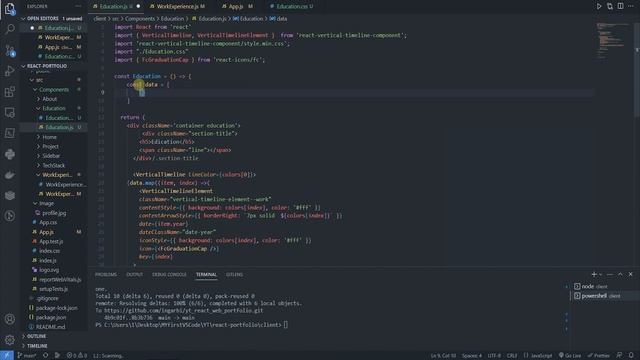Change indentation Spaces: 4
Viewport: 640px width, 360px height.
pyautogui.click(x=472, y=356)
